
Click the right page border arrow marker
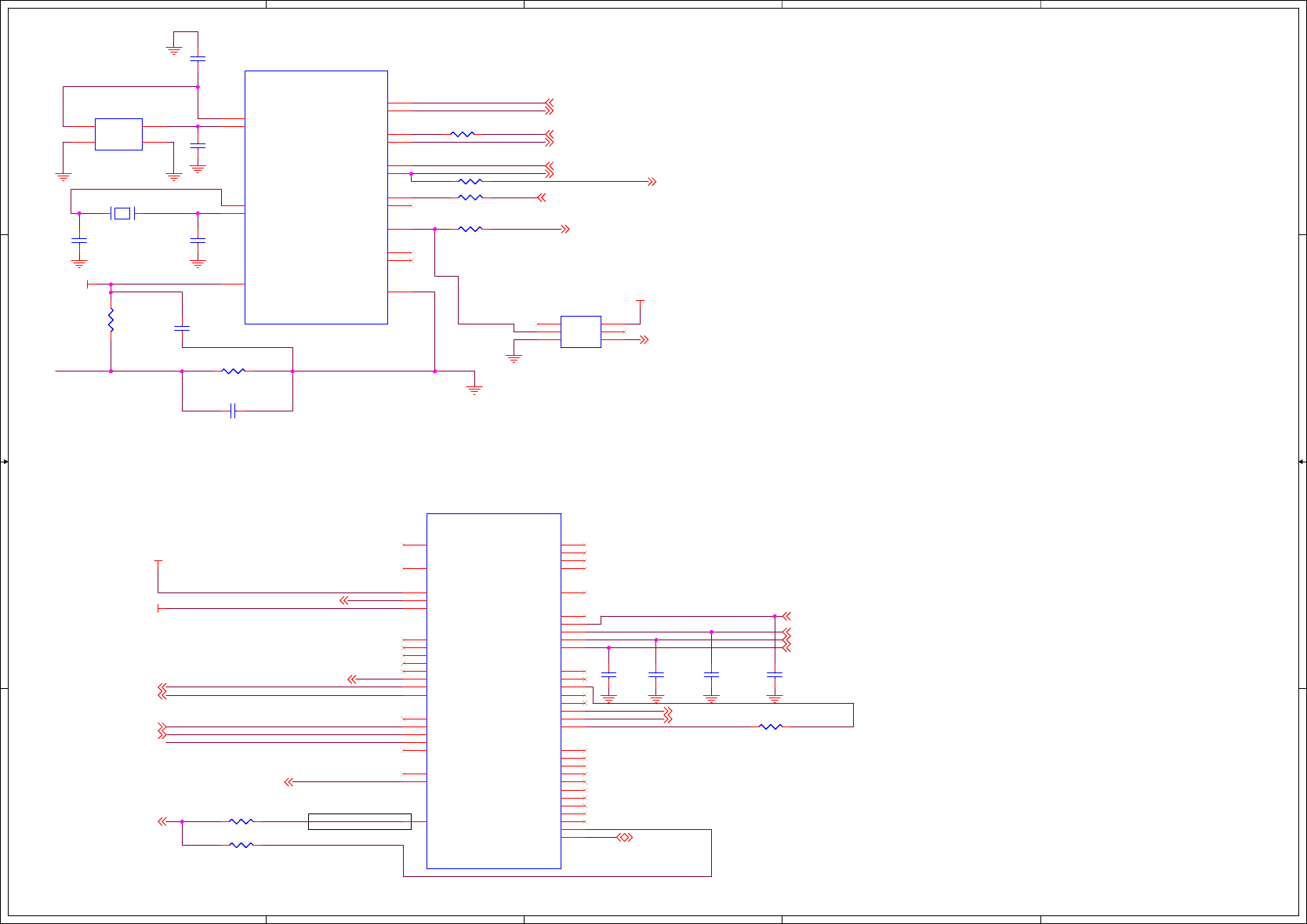[x=1302, y=462]
